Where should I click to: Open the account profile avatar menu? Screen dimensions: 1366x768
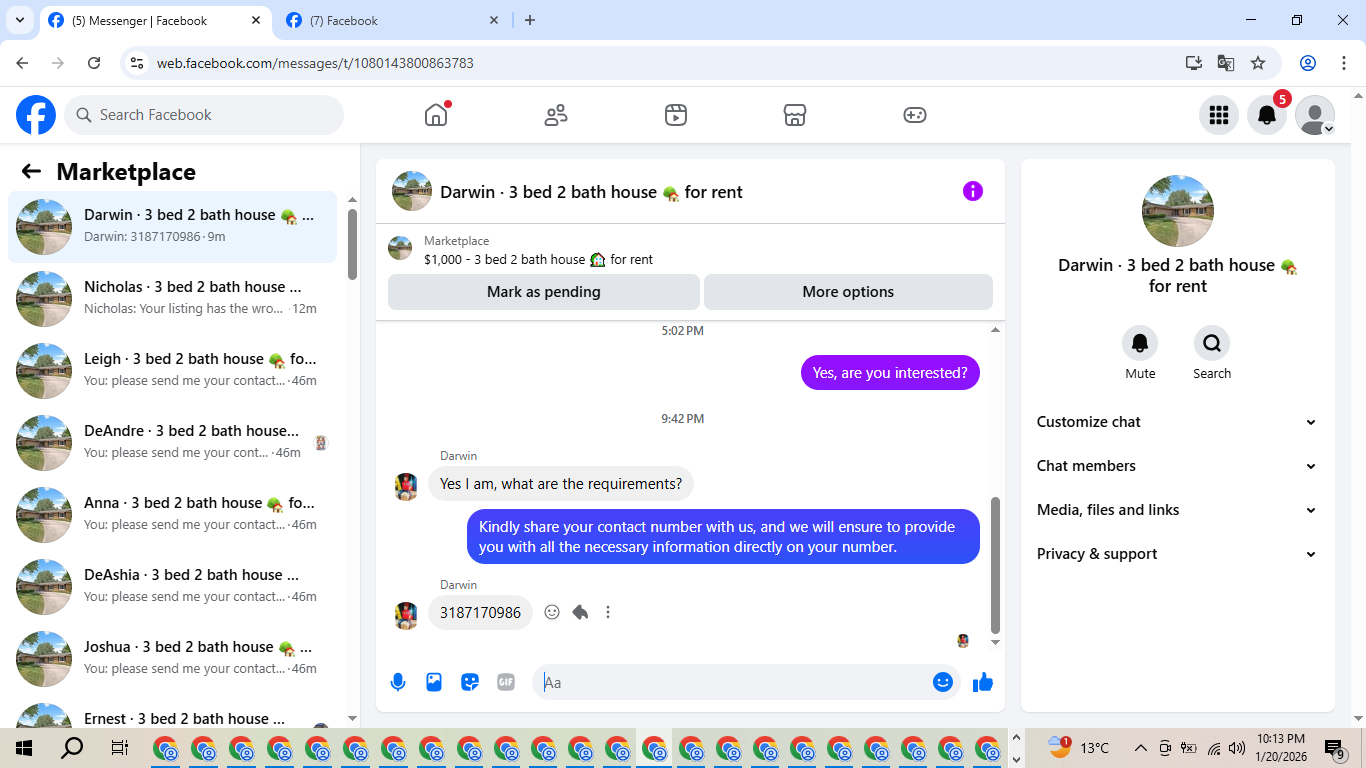tap(1315, 115)
